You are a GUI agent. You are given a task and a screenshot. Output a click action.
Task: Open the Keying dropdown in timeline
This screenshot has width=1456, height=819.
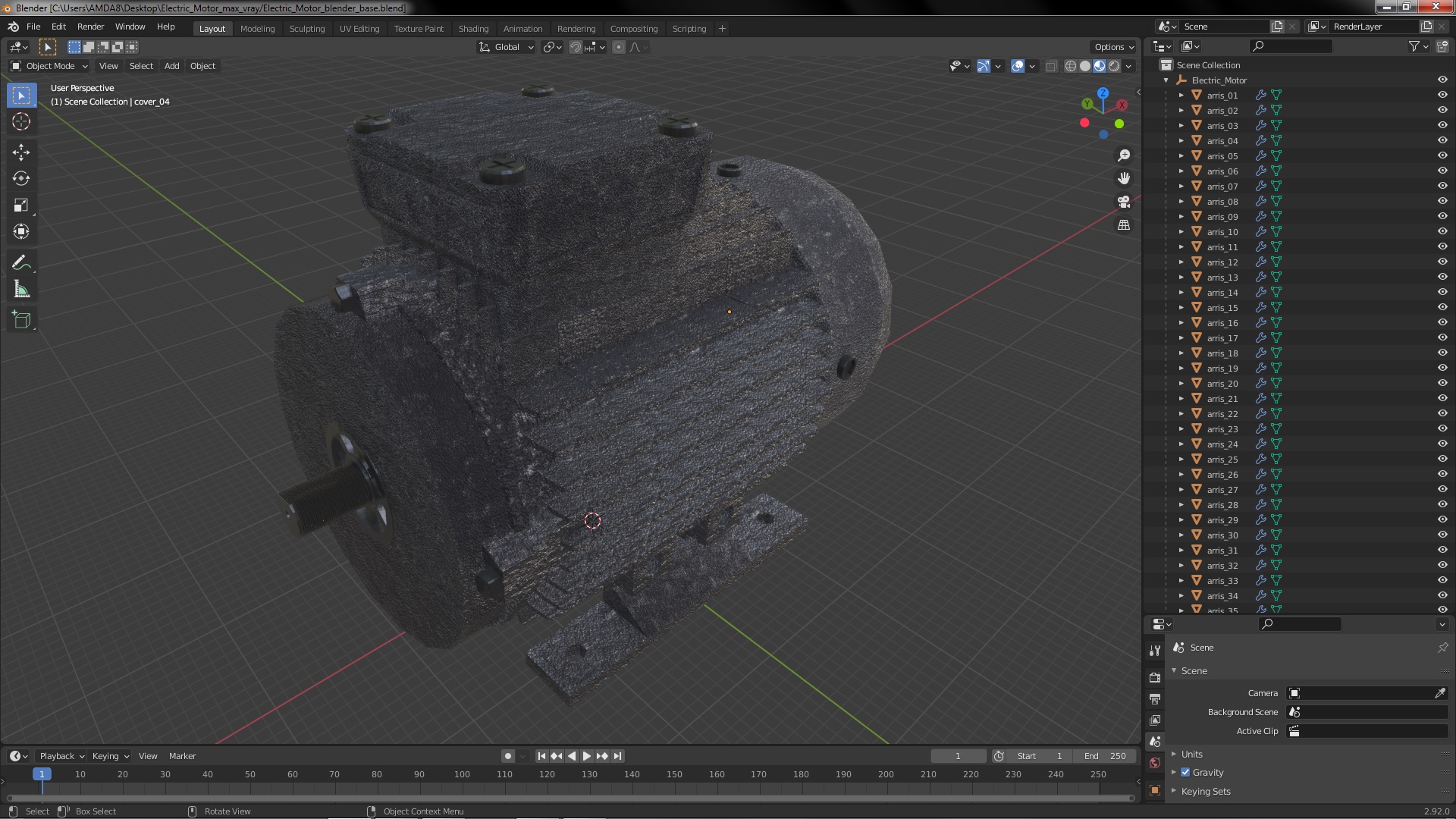click(111, 756)
